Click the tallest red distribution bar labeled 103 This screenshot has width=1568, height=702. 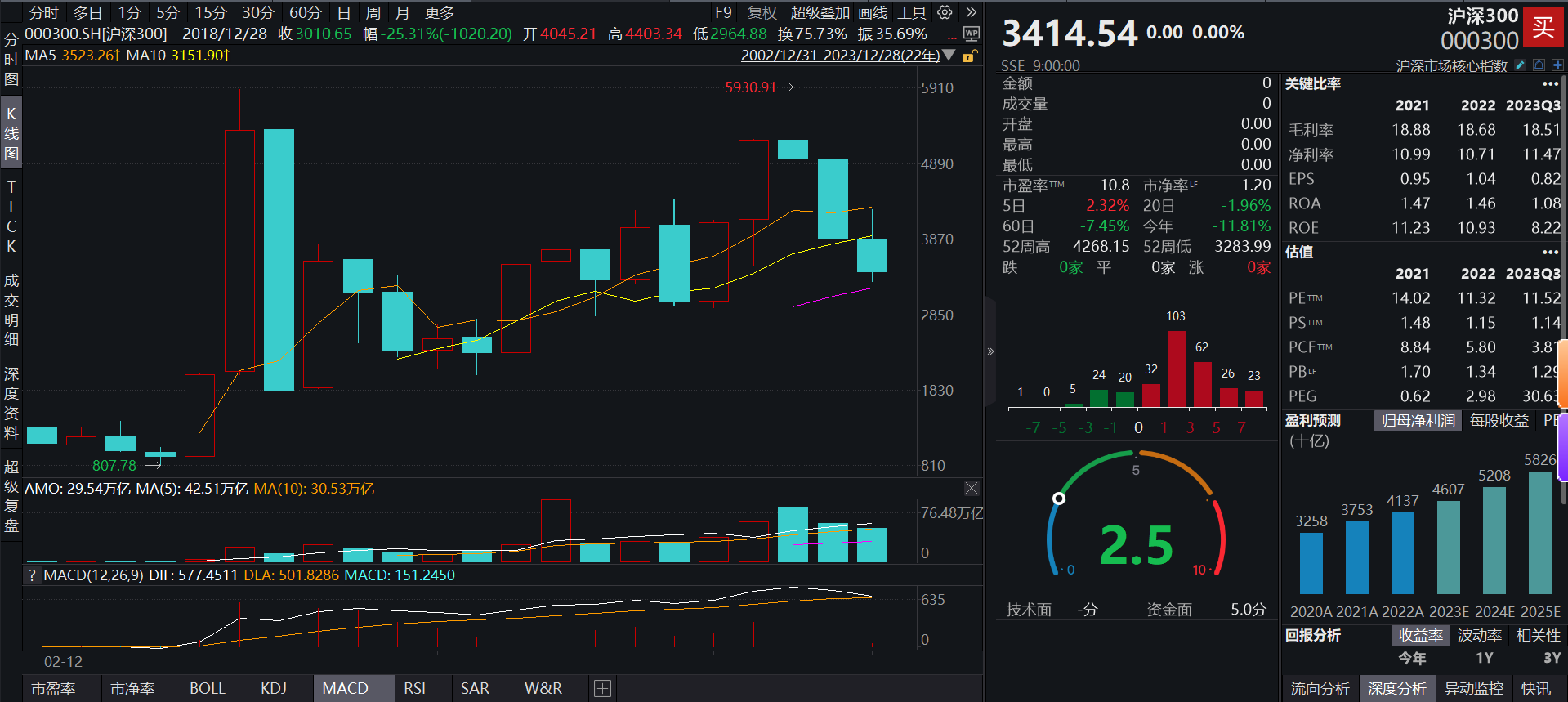click(1176, 369)
